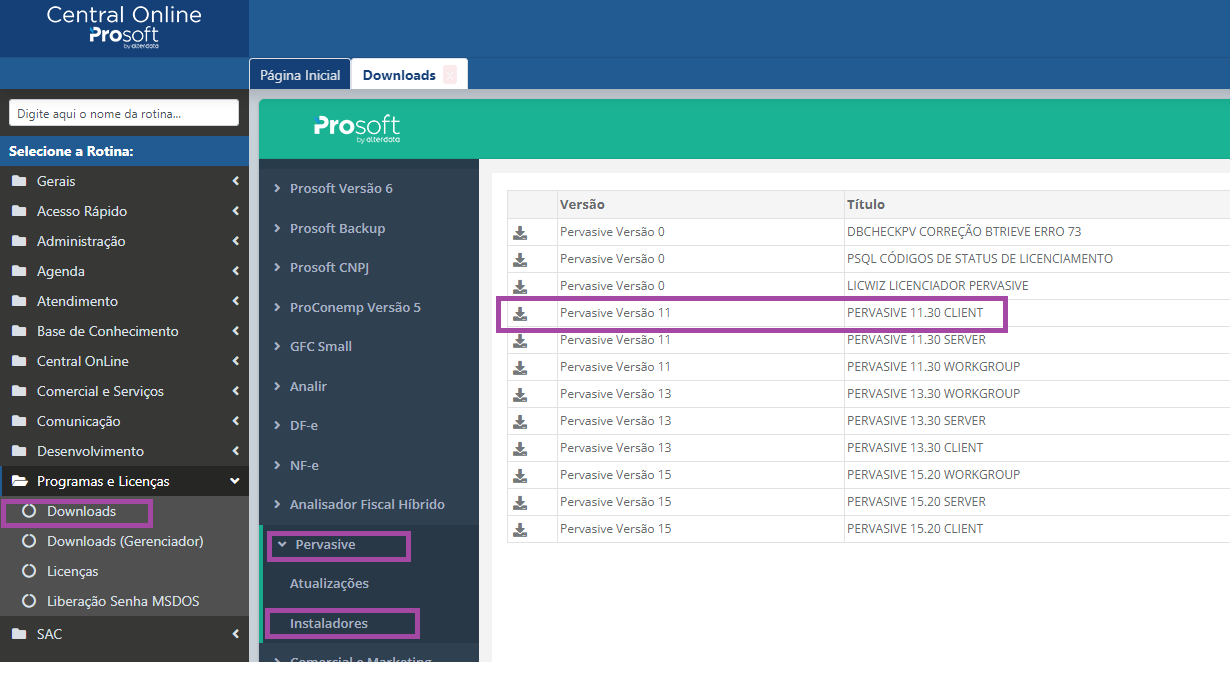The height and width of the screenshot is (685, 1230).
Task: Download DBCHECKPV CORREÇÃO BTRIEVE ERRO 73 file
Action: tap(520, 232)
